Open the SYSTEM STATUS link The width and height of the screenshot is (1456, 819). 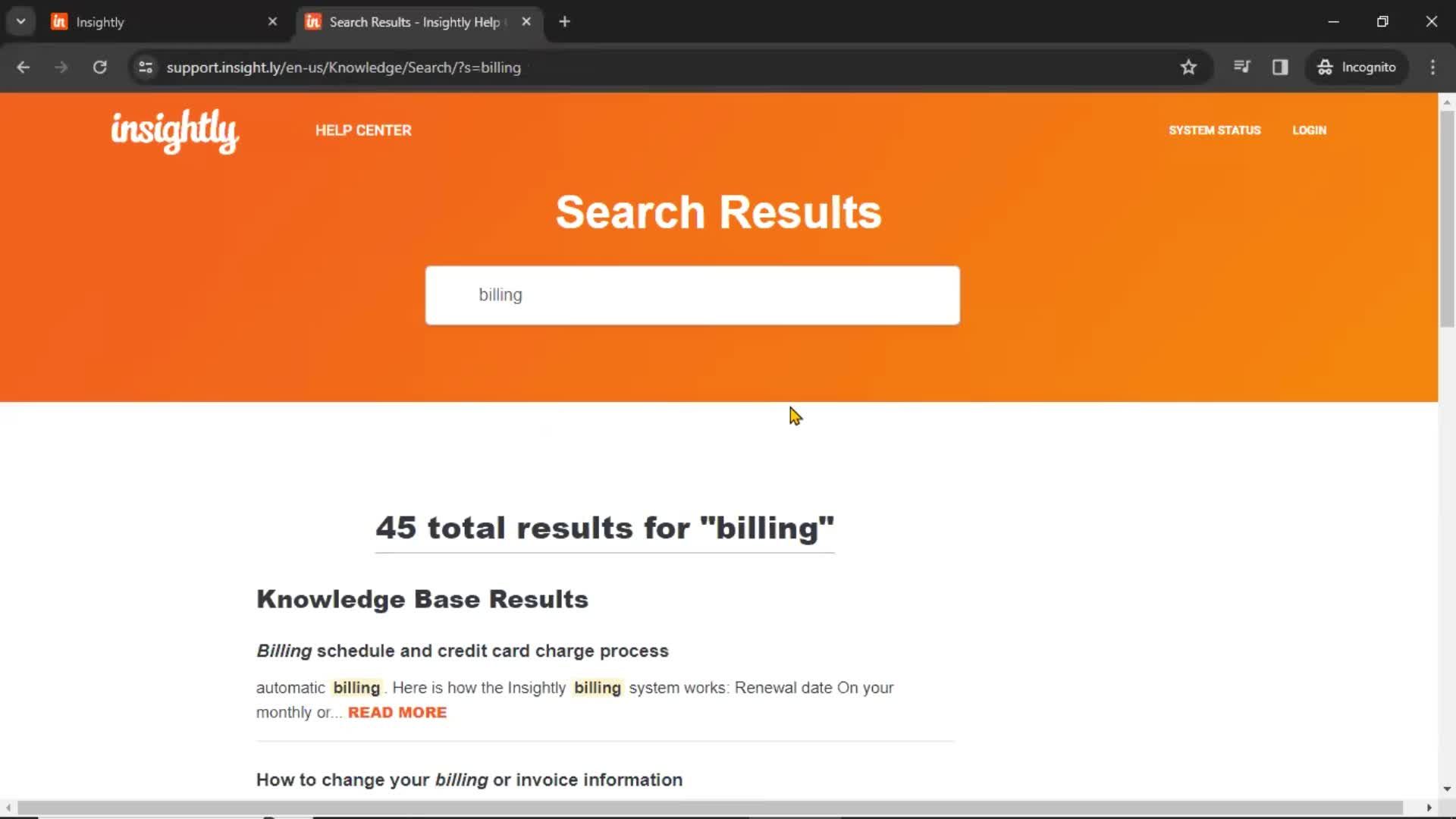click(x=1214, y=130)
